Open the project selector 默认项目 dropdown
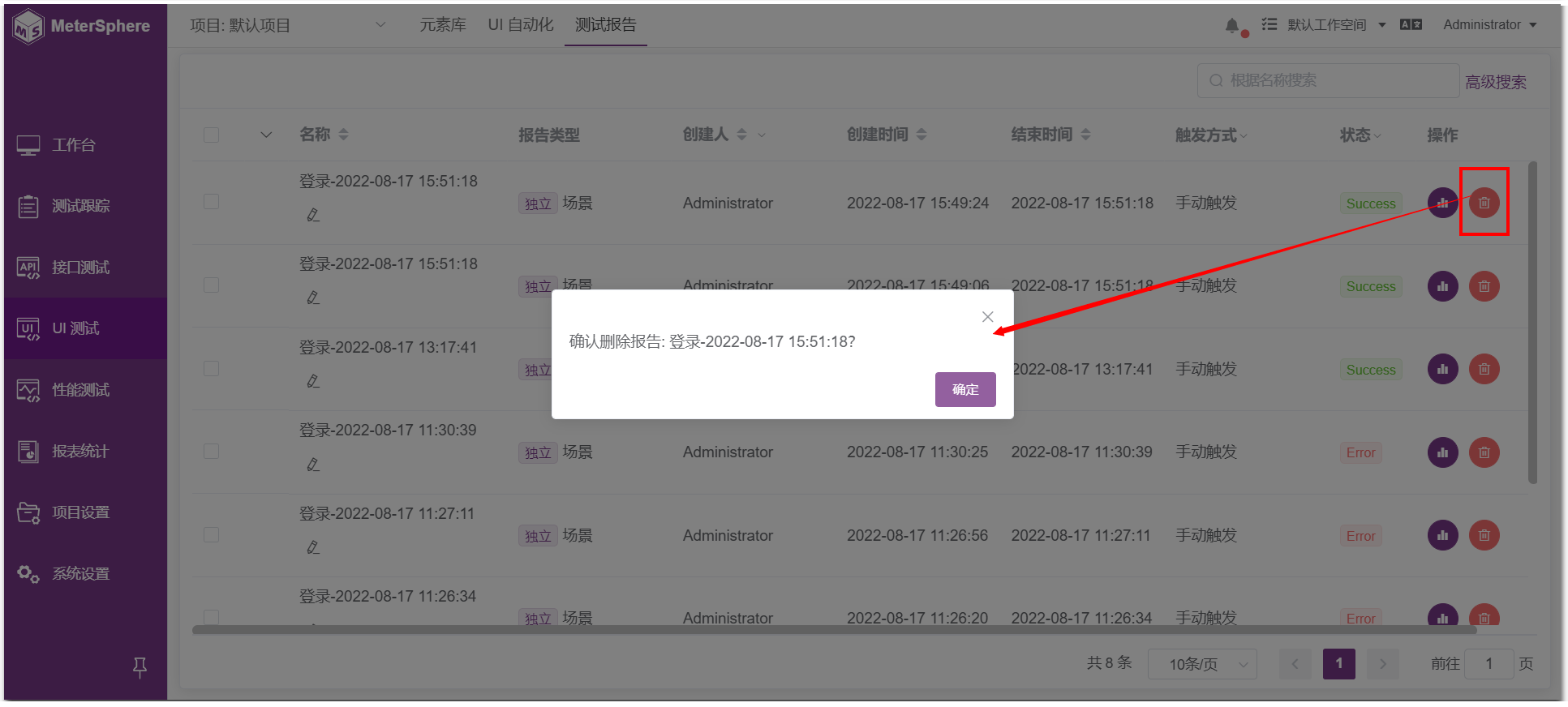 (x=288, y=25)
